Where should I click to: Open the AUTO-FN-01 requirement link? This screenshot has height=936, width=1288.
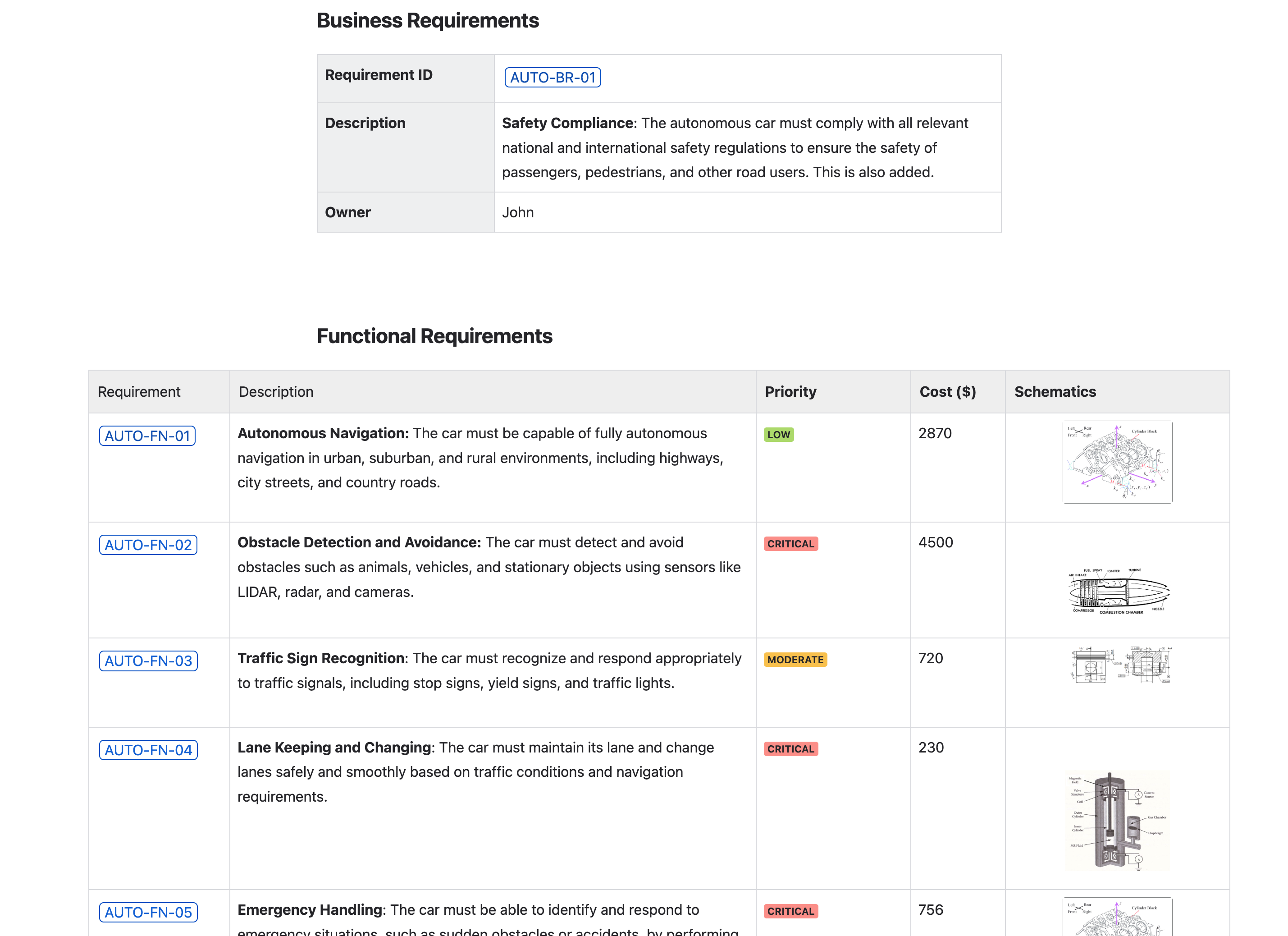(147, 436)
